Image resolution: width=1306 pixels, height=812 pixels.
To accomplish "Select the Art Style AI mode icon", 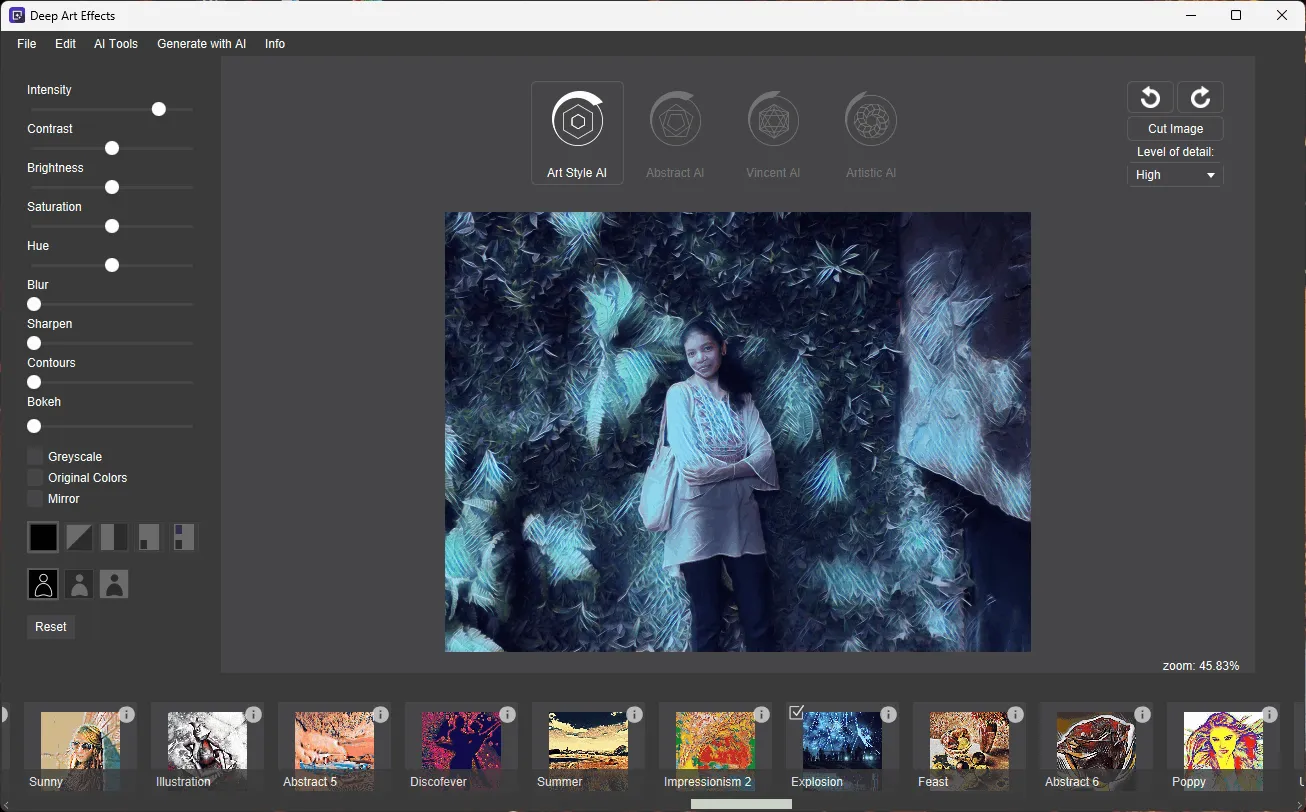I will coord(577,122).
